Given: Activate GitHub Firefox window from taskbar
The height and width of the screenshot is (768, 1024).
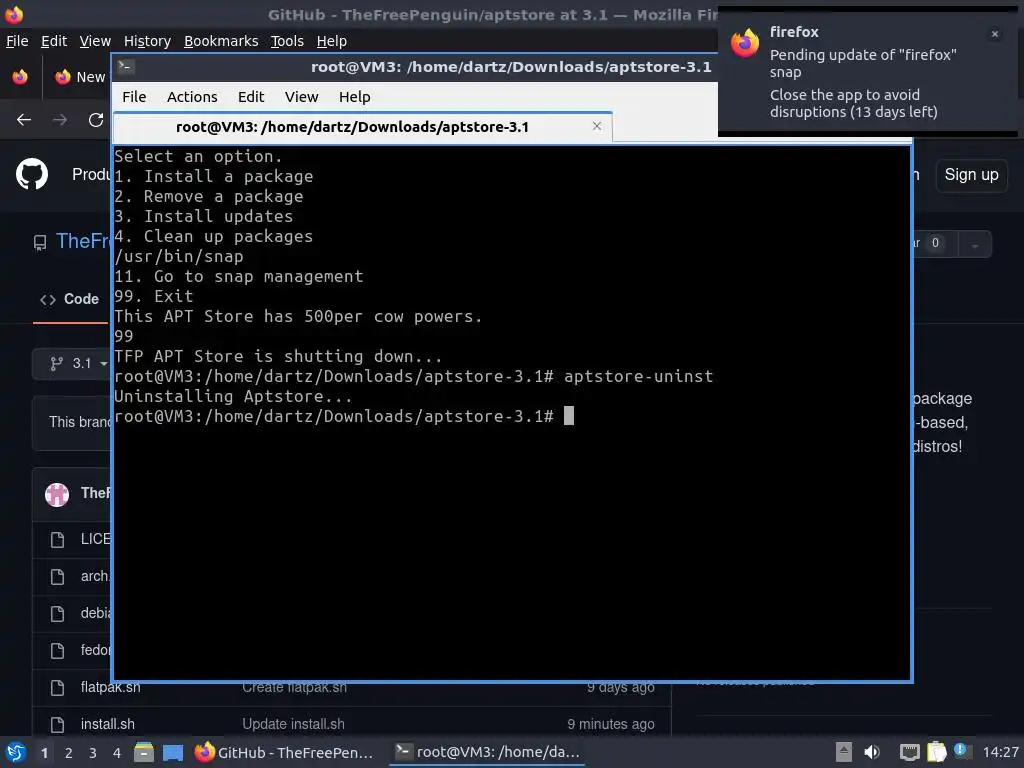Looking at the screenshot, I should pos(285,752).
